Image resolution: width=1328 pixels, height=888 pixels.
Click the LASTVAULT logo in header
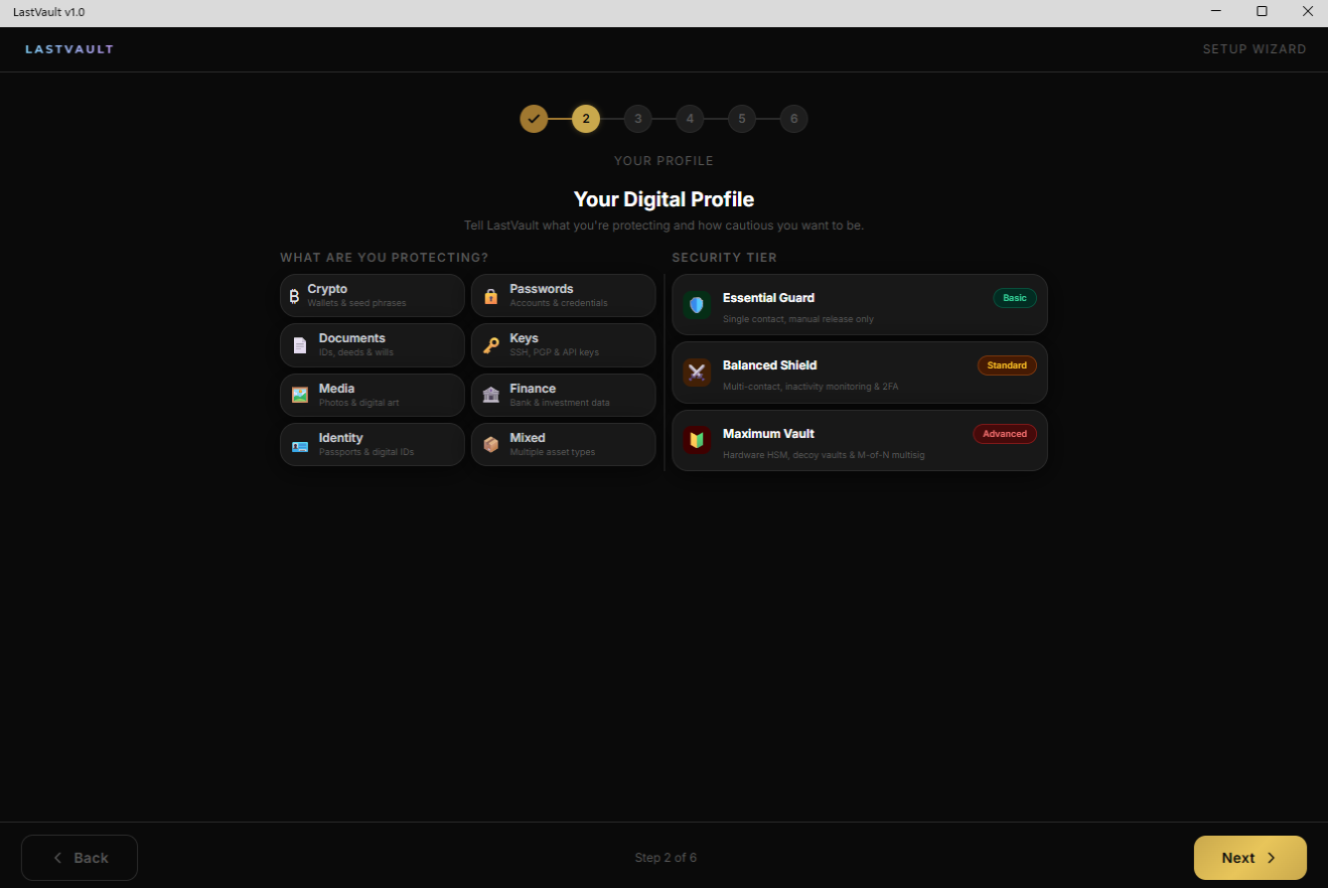pos(69,49)
